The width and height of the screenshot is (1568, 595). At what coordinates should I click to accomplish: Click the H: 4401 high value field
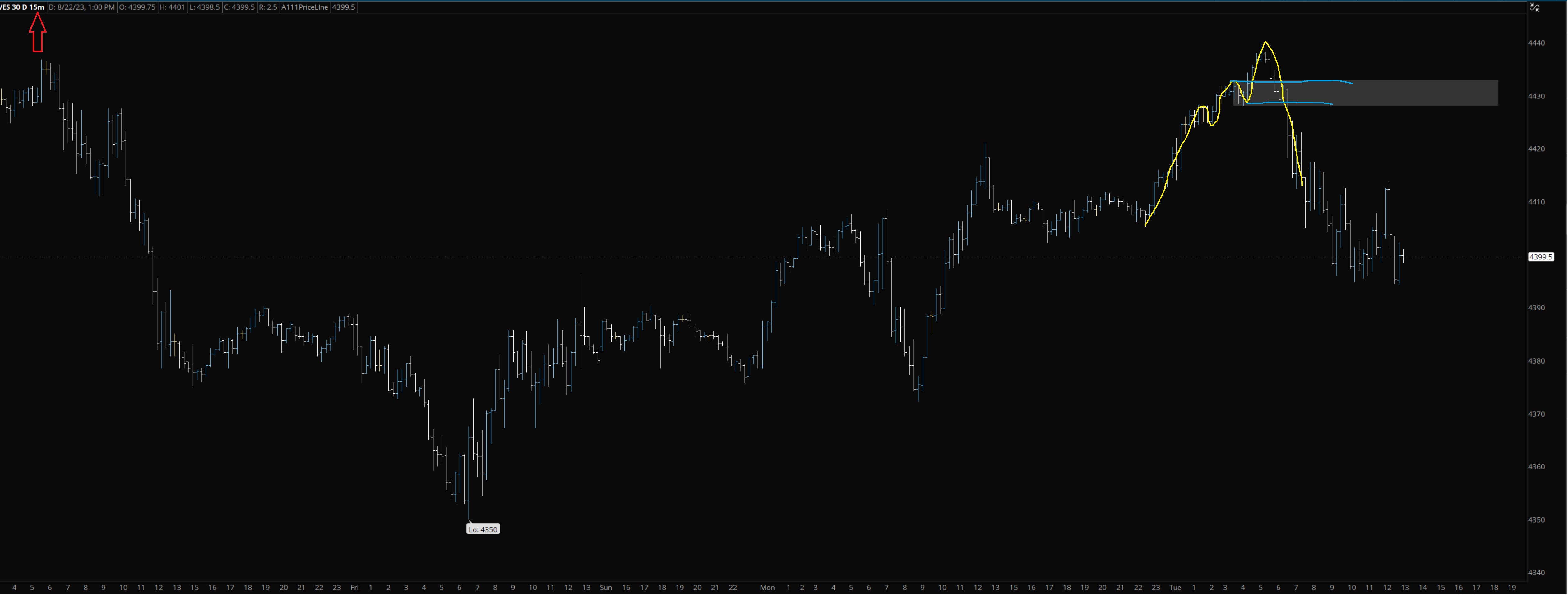pos(173,7)
